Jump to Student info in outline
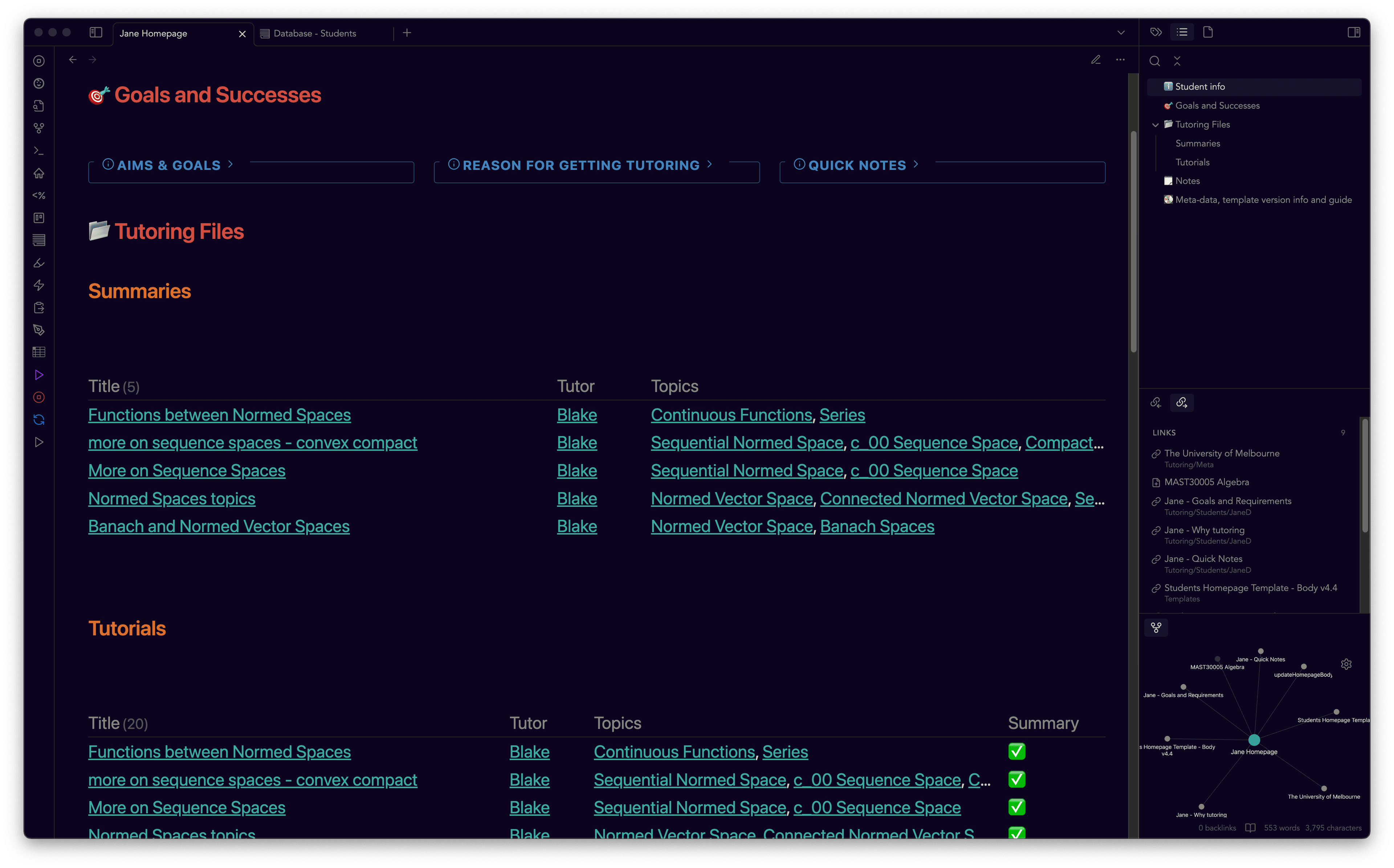The width and height of the screenshot is (1394, 868). [1254, 87]
